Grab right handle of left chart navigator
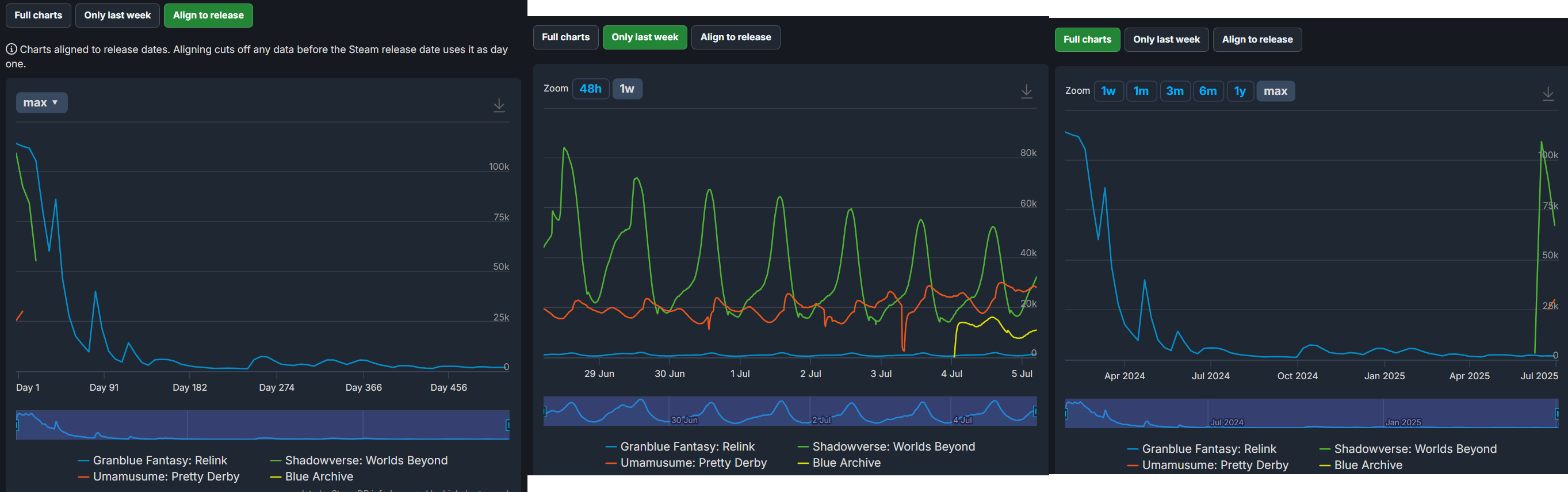 coord(508,425)
